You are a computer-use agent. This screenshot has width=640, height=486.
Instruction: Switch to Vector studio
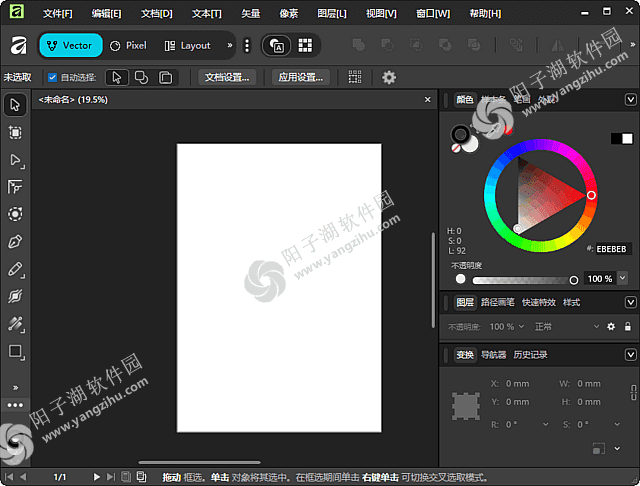[x=70, y=45]
